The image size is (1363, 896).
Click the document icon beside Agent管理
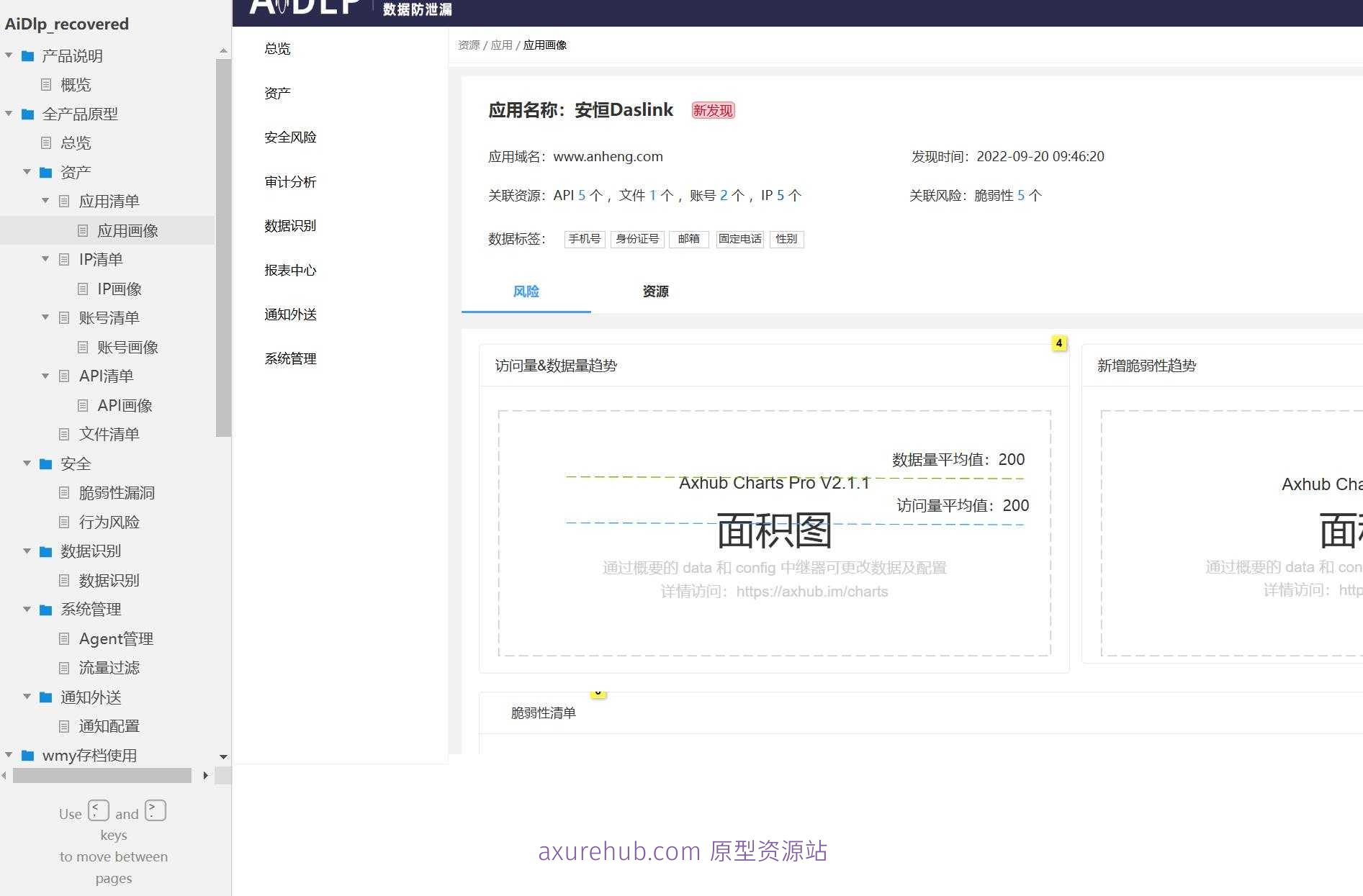coord(64,638)
